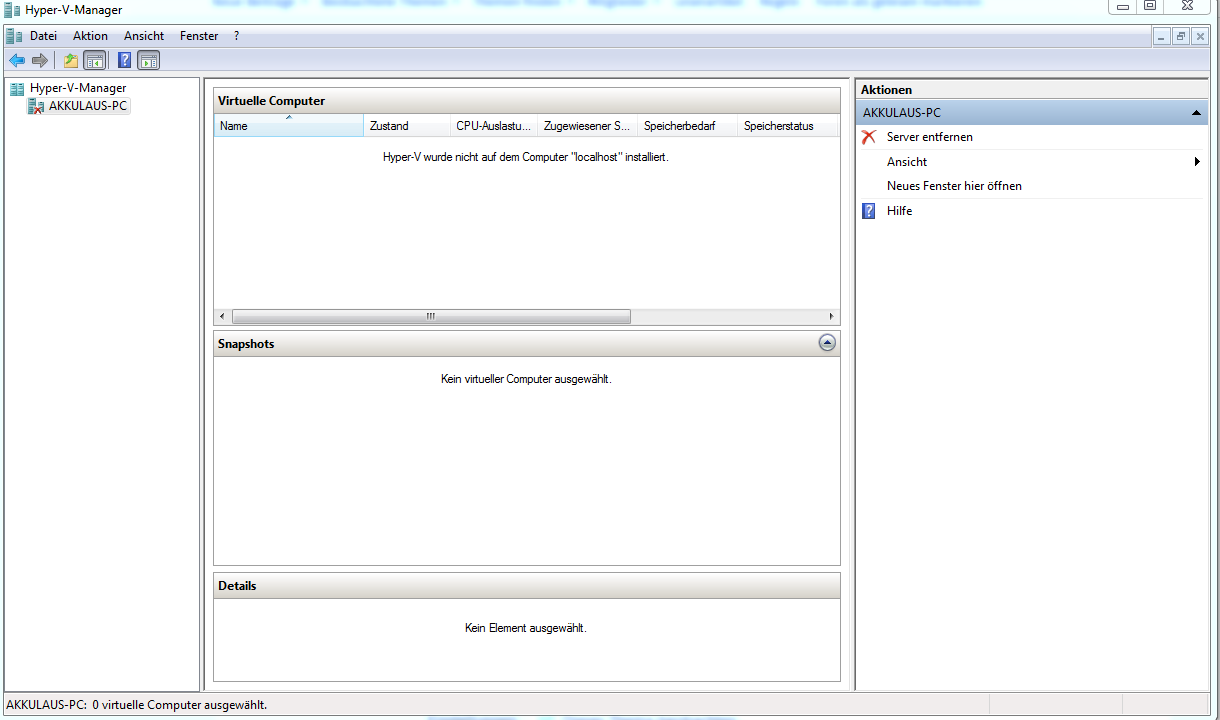The width and height of the screenshot is (1220, 720).
Task: Click Neues Fenster hier öffnen
Action: pyautogui.click(x=954, y=186)
